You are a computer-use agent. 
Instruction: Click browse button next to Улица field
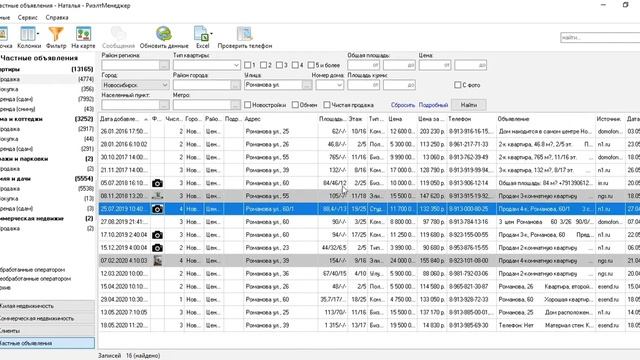pos(307,85)
